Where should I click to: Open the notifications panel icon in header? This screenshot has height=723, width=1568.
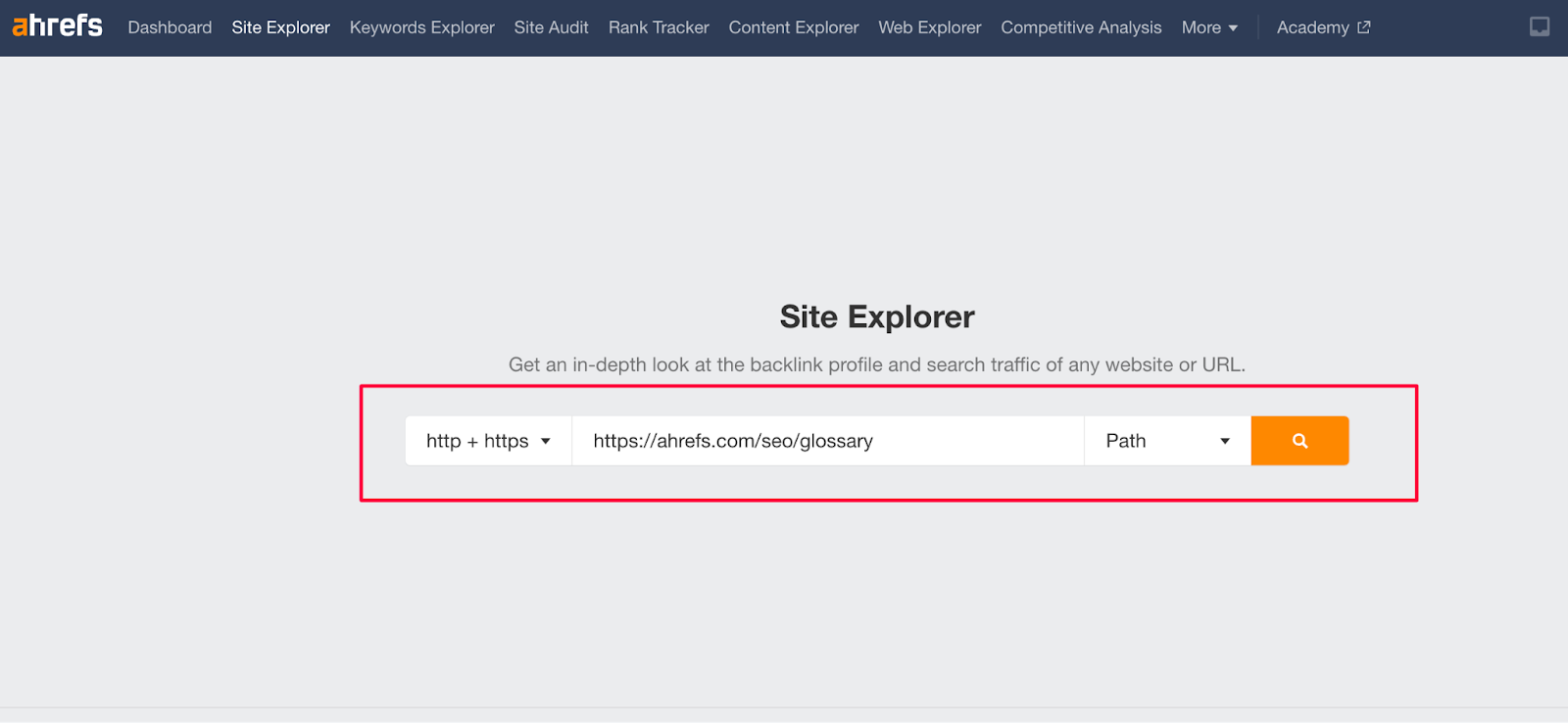coord(1540,27)
